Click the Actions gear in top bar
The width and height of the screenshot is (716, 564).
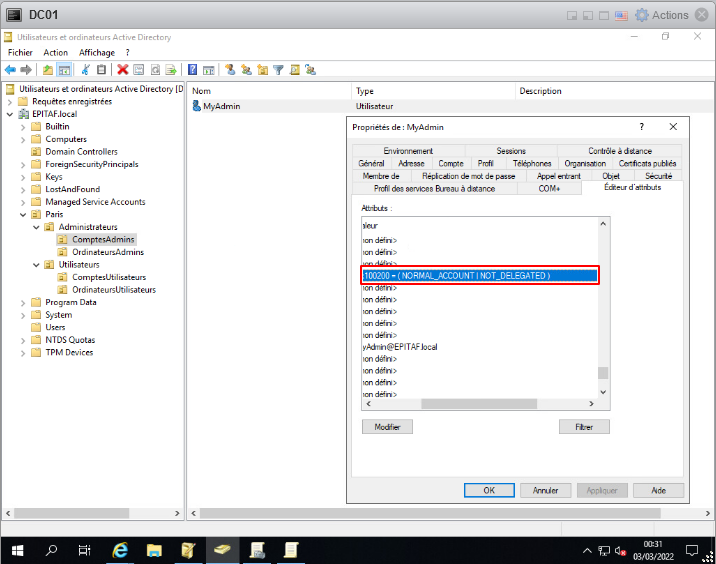(662, 15)
